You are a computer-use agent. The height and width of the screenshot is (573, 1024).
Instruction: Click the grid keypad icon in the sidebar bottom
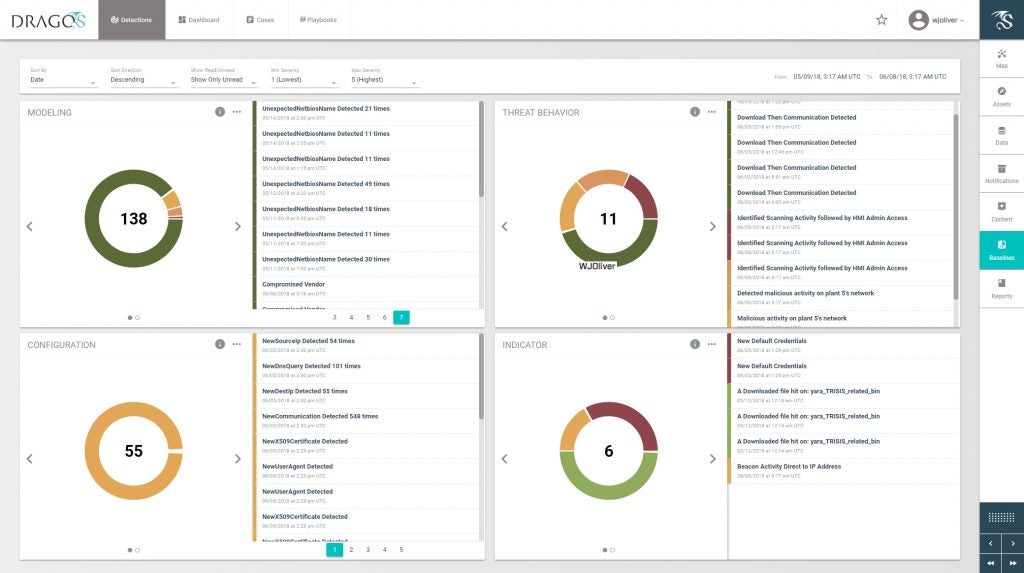(1001, 517)
